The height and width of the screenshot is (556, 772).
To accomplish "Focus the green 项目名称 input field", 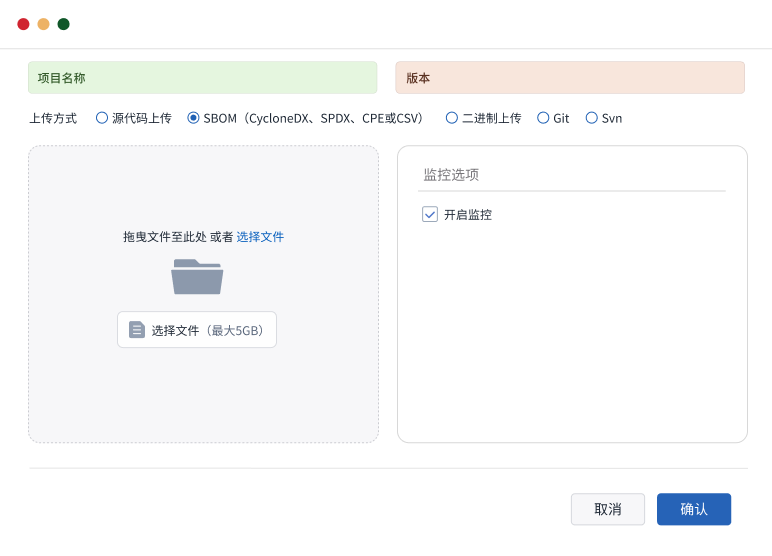I will 202,78.
